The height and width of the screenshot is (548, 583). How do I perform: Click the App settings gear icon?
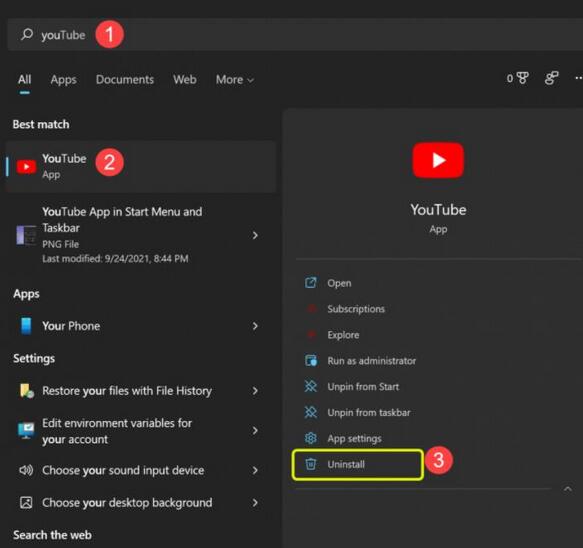tap(310, 438)
